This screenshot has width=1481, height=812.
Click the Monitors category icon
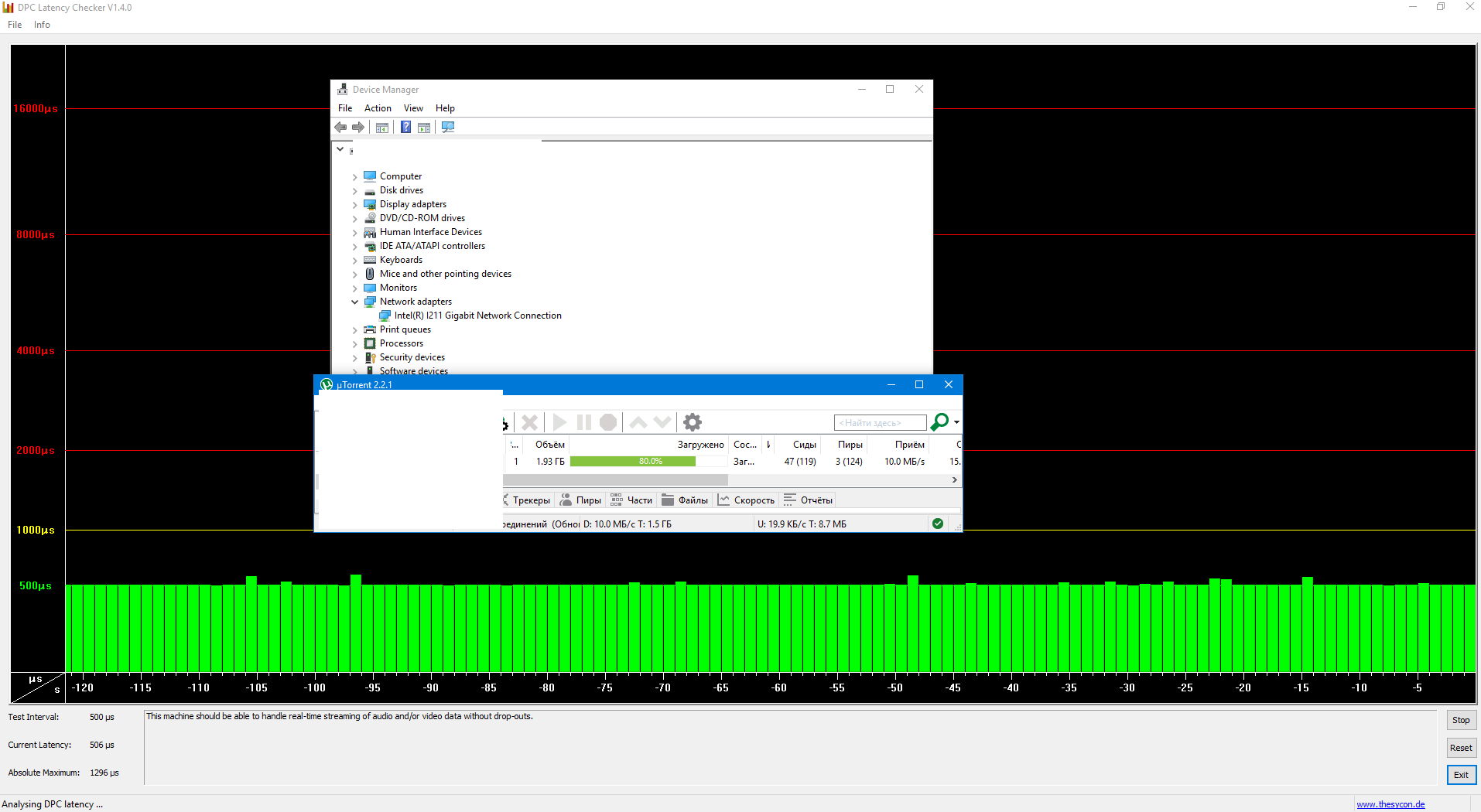pos(370,288)
